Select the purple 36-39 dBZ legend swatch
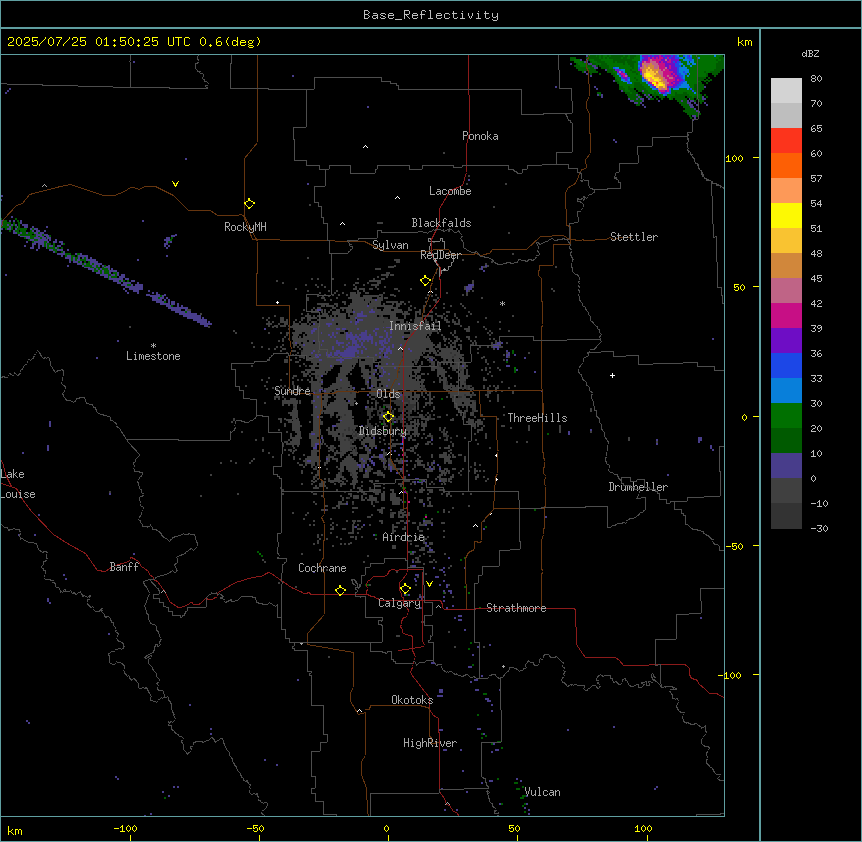Image resolution: width=862 pixels, height=842 pixels. 786,341
